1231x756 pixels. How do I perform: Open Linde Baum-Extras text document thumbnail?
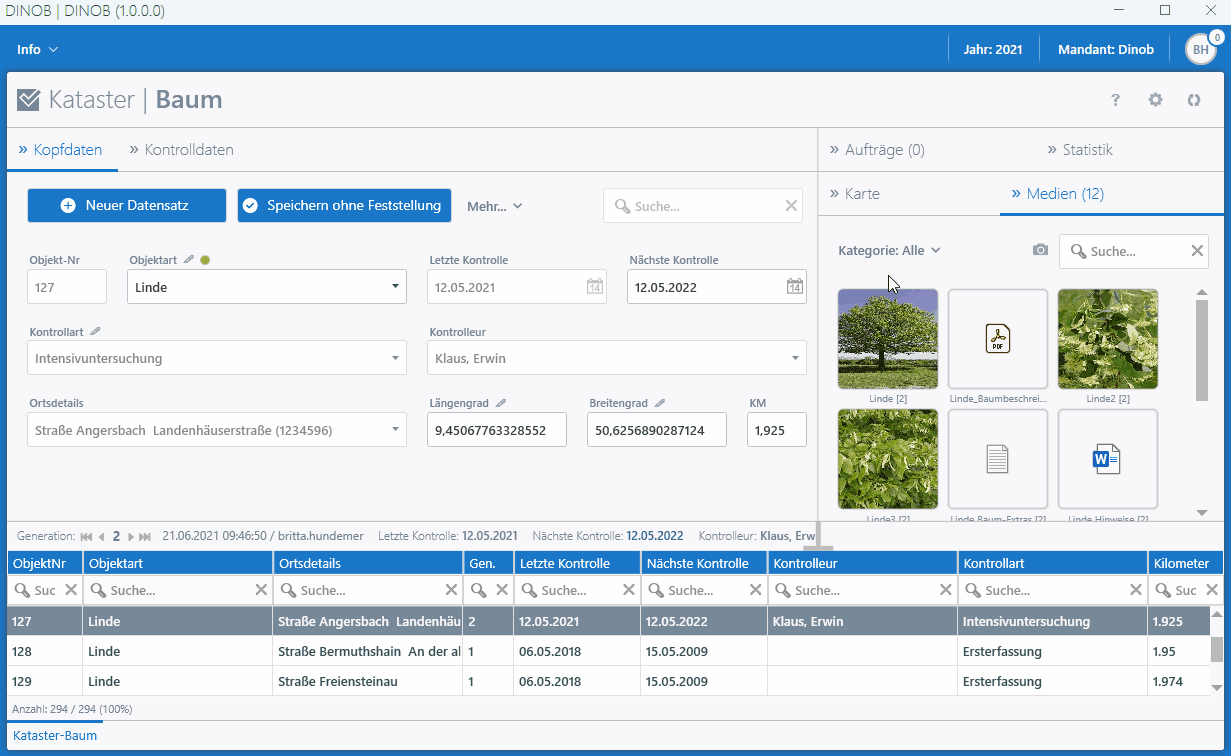click(x=998, y=459)
